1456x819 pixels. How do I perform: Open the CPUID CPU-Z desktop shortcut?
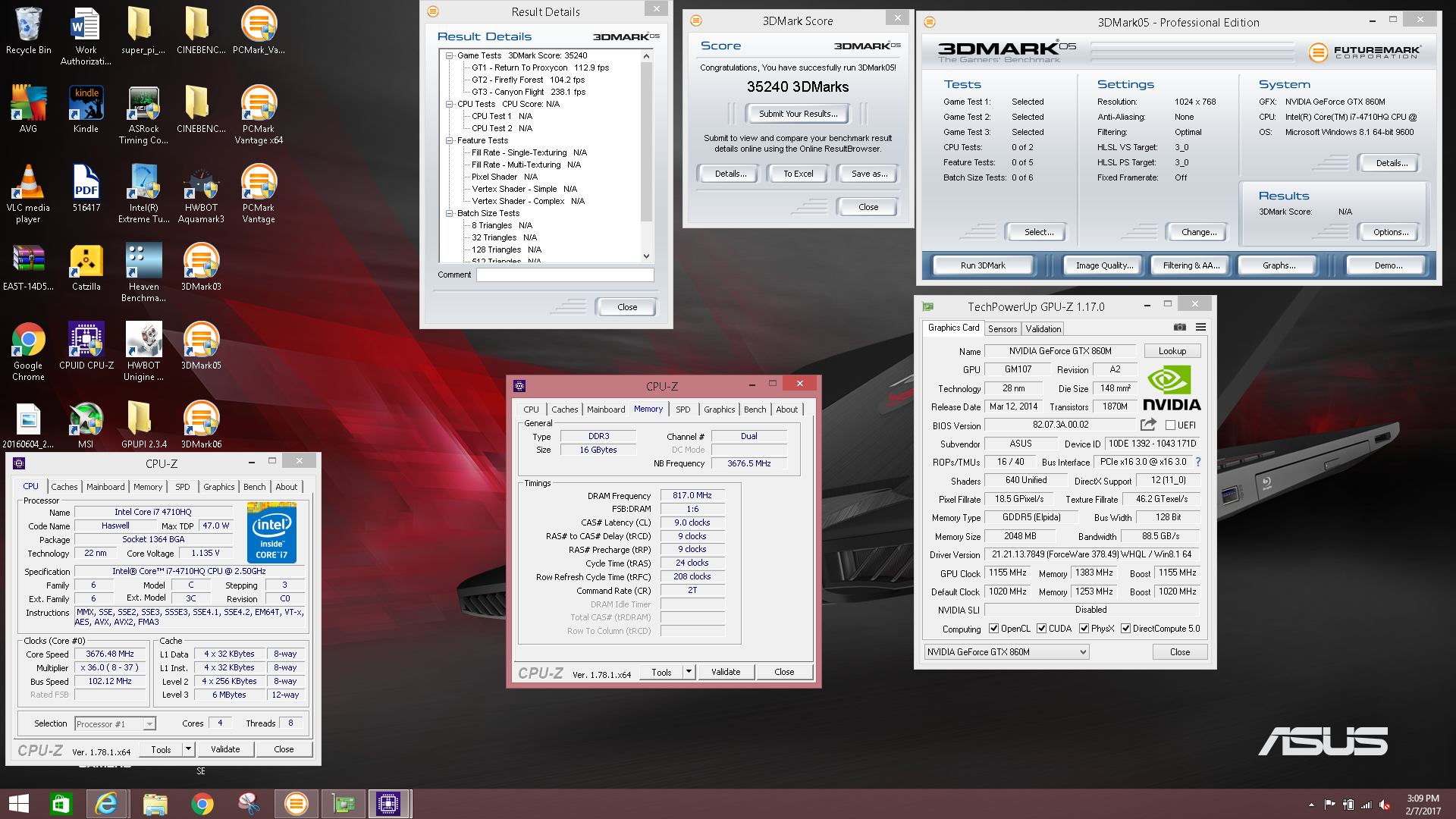[86, 346]
